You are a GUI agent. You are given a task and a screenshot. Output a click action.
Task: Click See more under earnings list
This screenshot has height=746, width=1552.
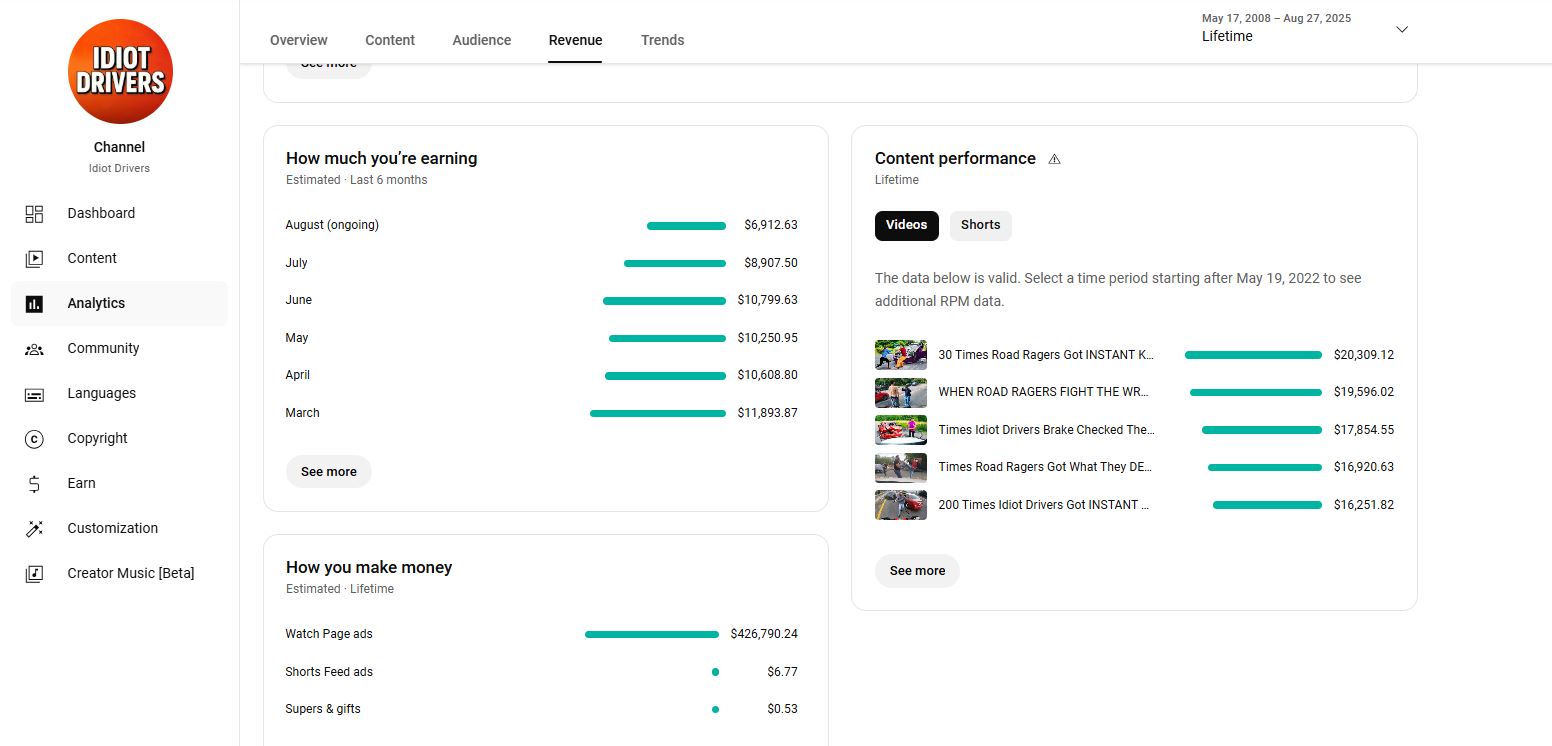[328, 472]
